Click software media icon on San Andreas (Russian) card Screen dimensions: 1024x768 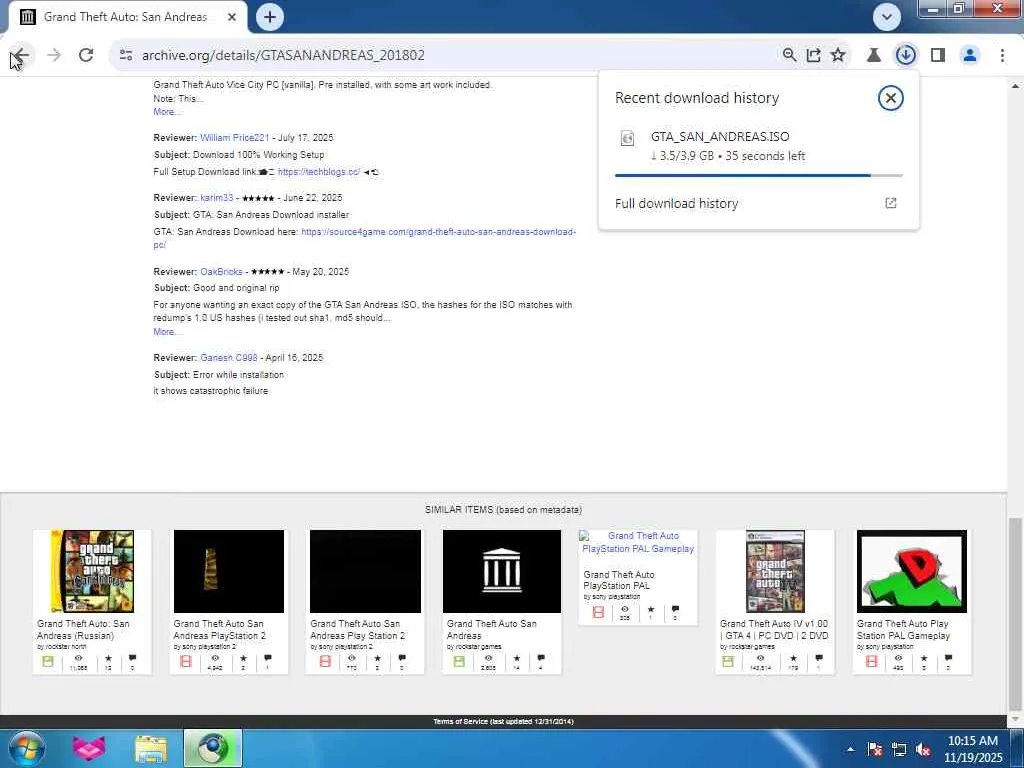48,662
